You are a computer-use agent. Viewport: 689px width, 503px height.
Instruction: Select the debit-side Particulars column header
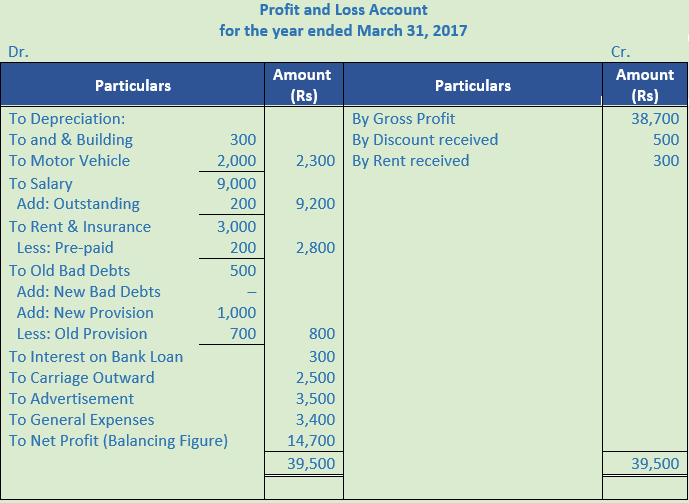pyautogui.click(x=132, y=86)
